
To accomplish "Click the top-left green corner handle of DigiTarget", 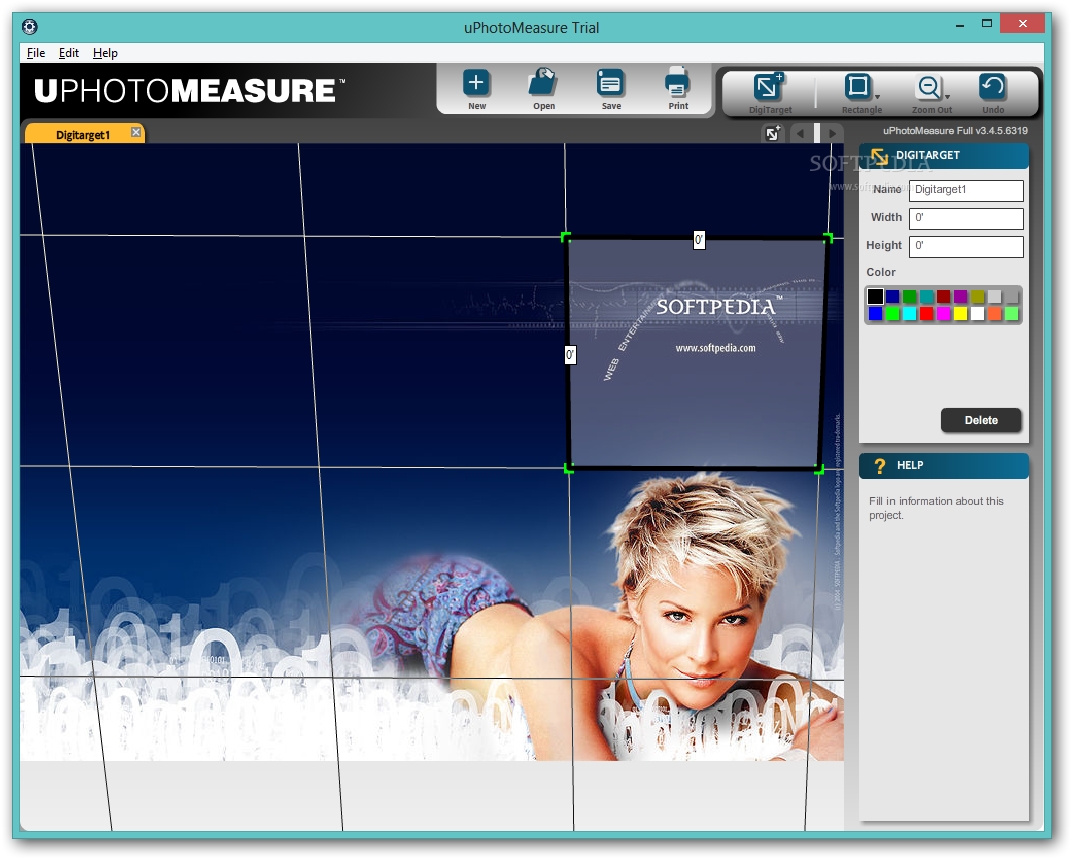I will click(565, 237).
